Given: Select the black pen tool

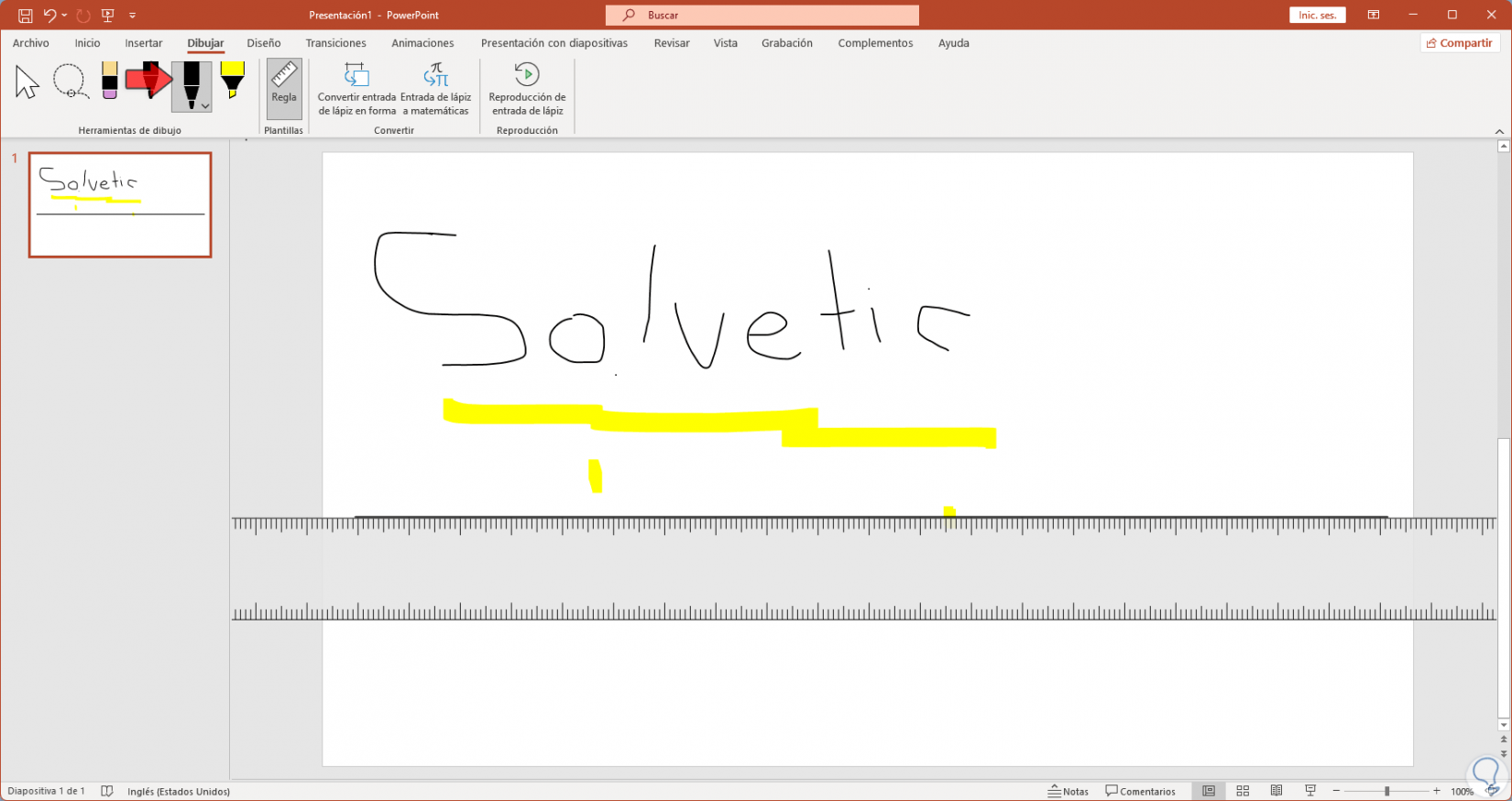Looking at the screenshot, I should pyautogui.click(x=191, y=87).
